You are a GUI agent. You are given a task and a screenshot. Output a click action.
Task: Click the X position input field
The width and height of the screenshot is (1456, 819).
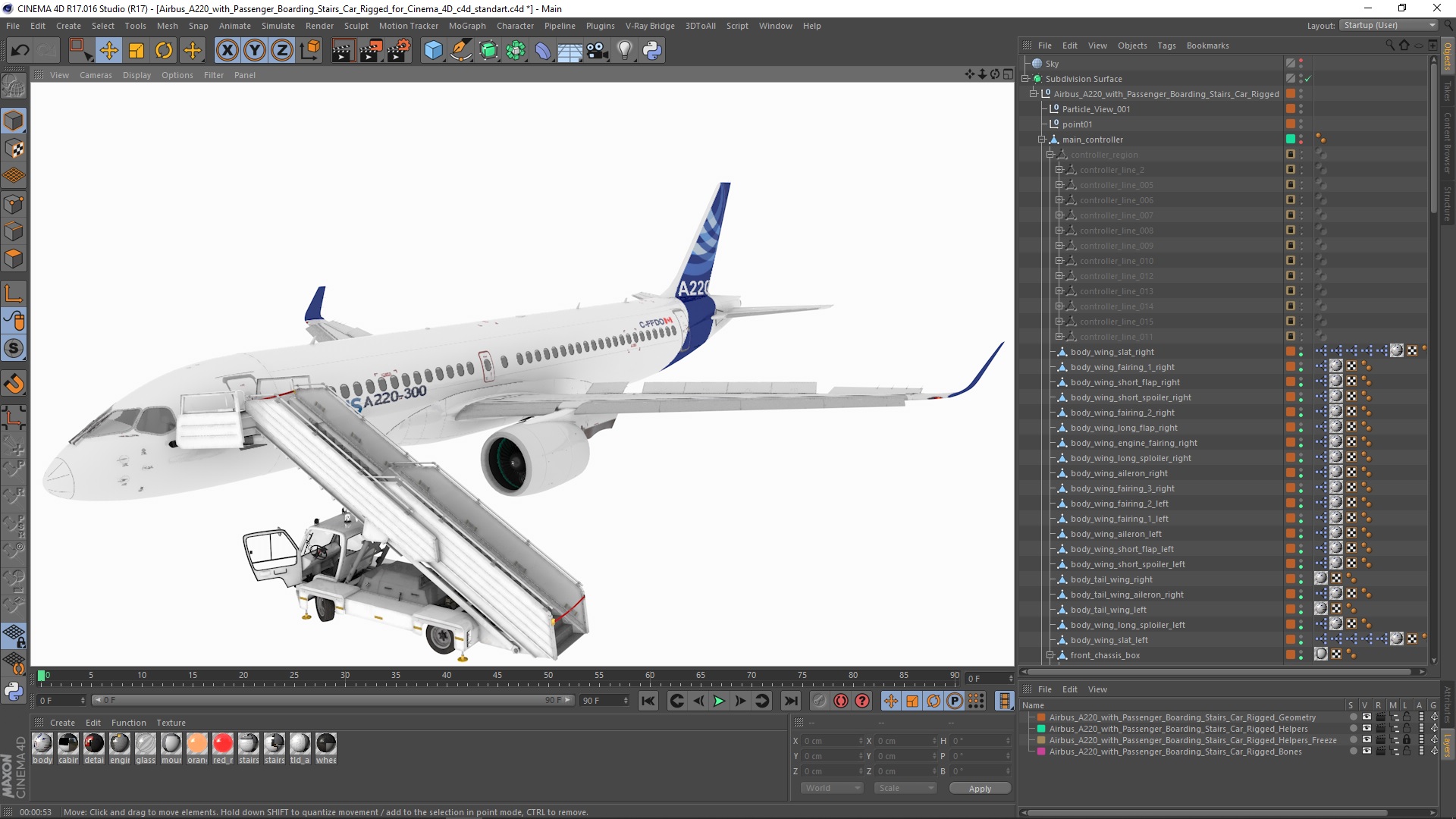pos(833,741)
